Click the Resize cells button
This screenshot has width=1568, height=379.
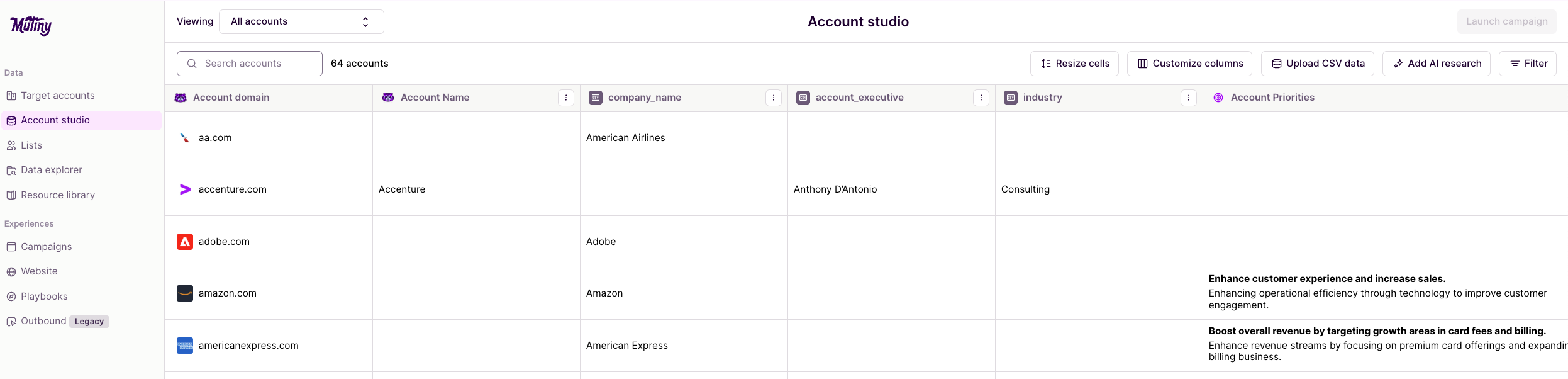pos(1074,64)
